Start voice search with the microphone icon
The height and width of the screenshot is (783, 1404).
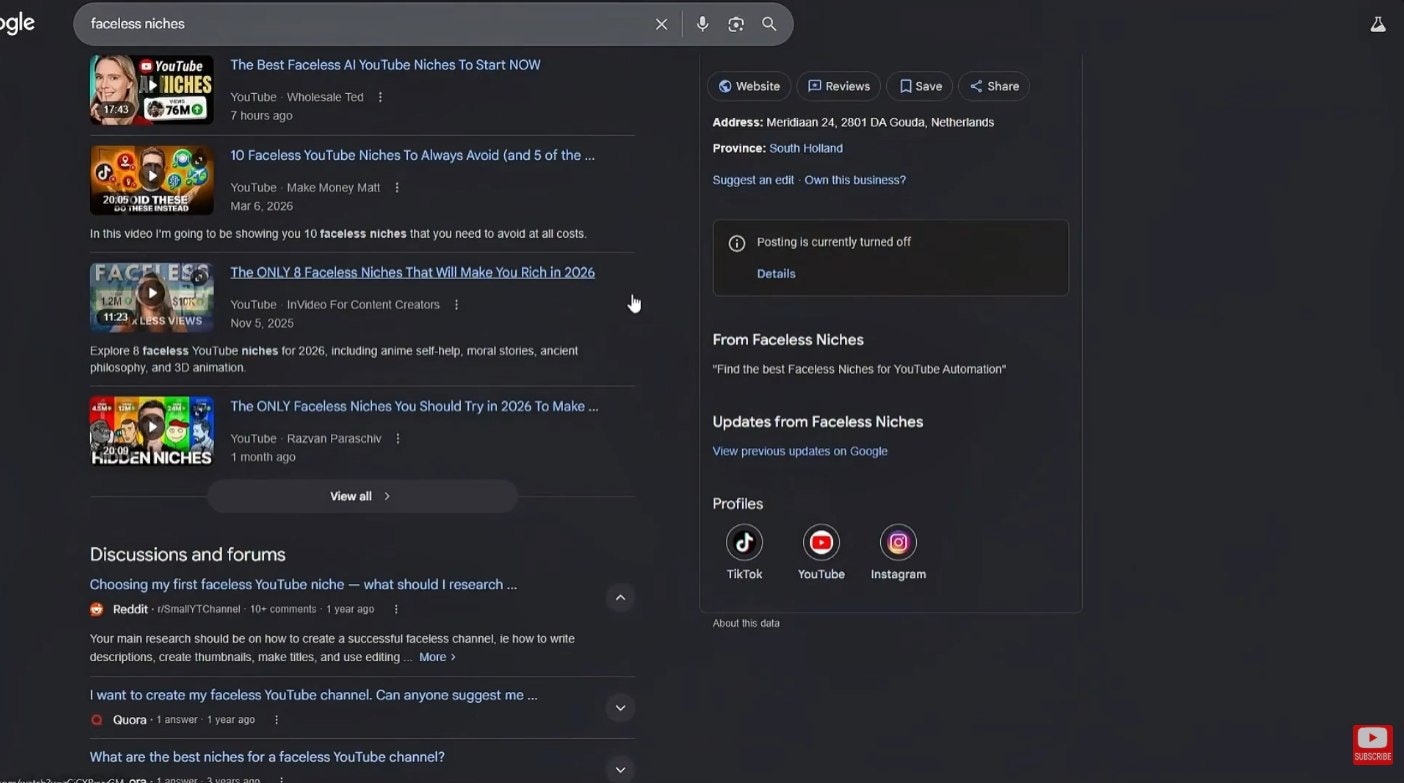coord(702,24)
